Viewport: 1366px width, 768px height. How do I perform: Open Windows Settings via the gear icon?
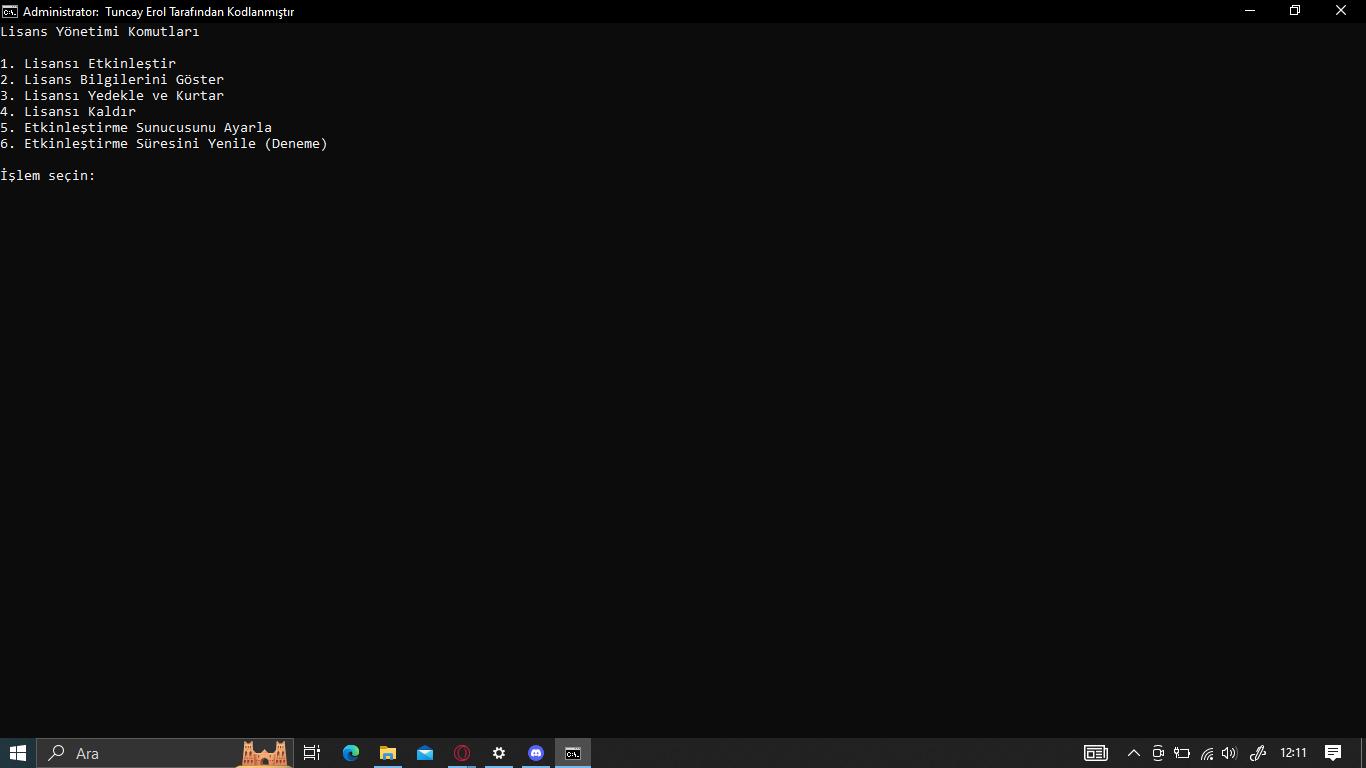(x=498, y=753)
